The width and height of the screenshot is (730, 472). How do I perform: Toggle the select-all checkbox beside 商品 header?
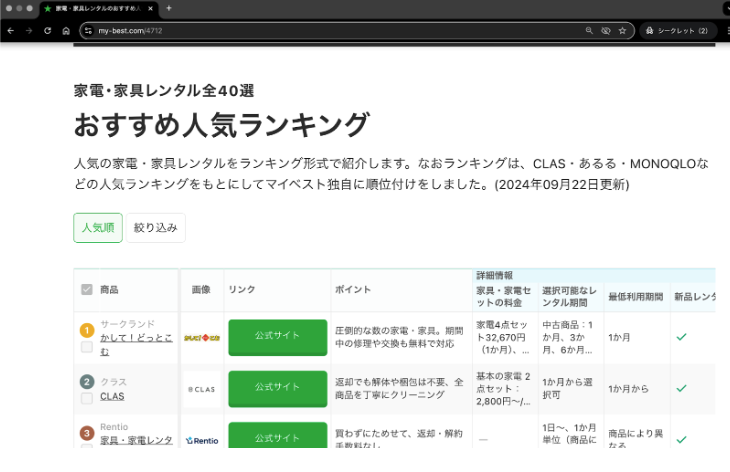87,290
